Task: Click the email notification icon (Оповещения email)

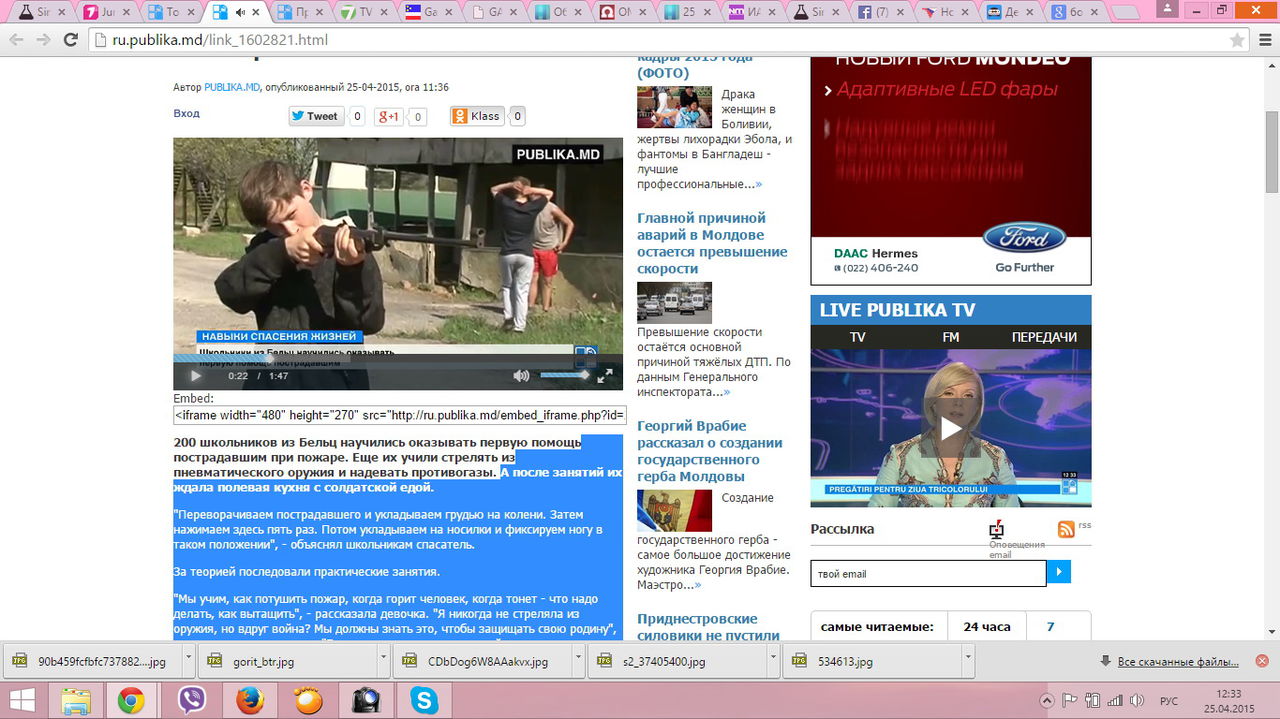Action: coord(996,530)
